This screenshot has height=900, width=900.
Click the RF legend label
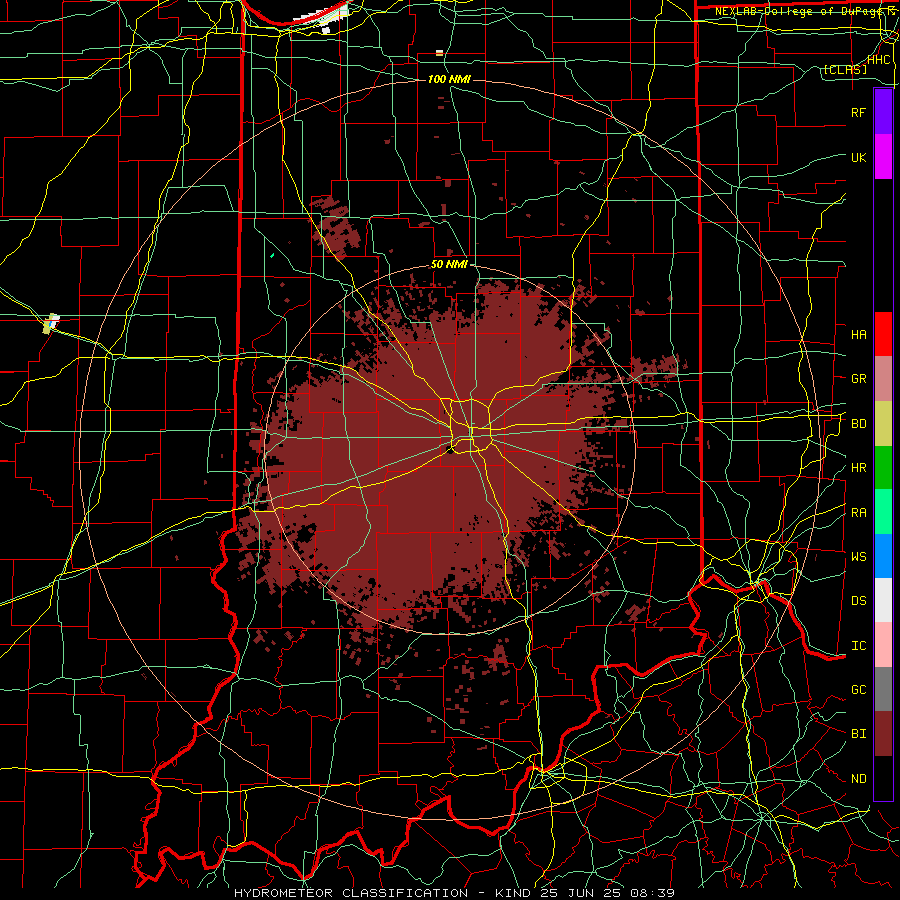[858, 112]
